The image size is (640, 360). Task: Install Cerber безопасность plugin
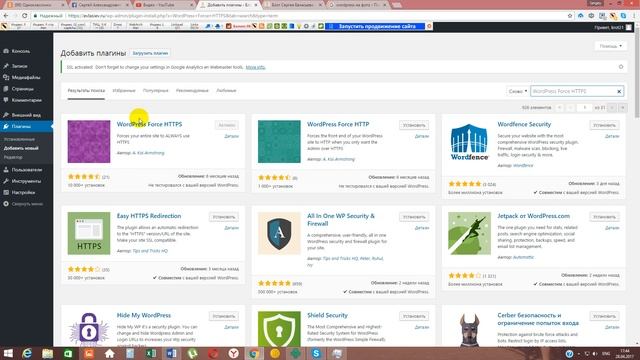tap(604, 316)
